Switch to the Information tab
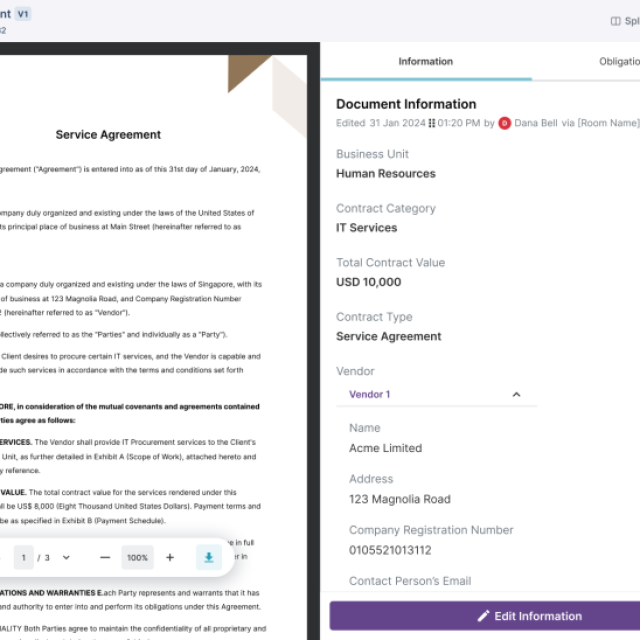640x640 pixels. (x=425, y=61)
